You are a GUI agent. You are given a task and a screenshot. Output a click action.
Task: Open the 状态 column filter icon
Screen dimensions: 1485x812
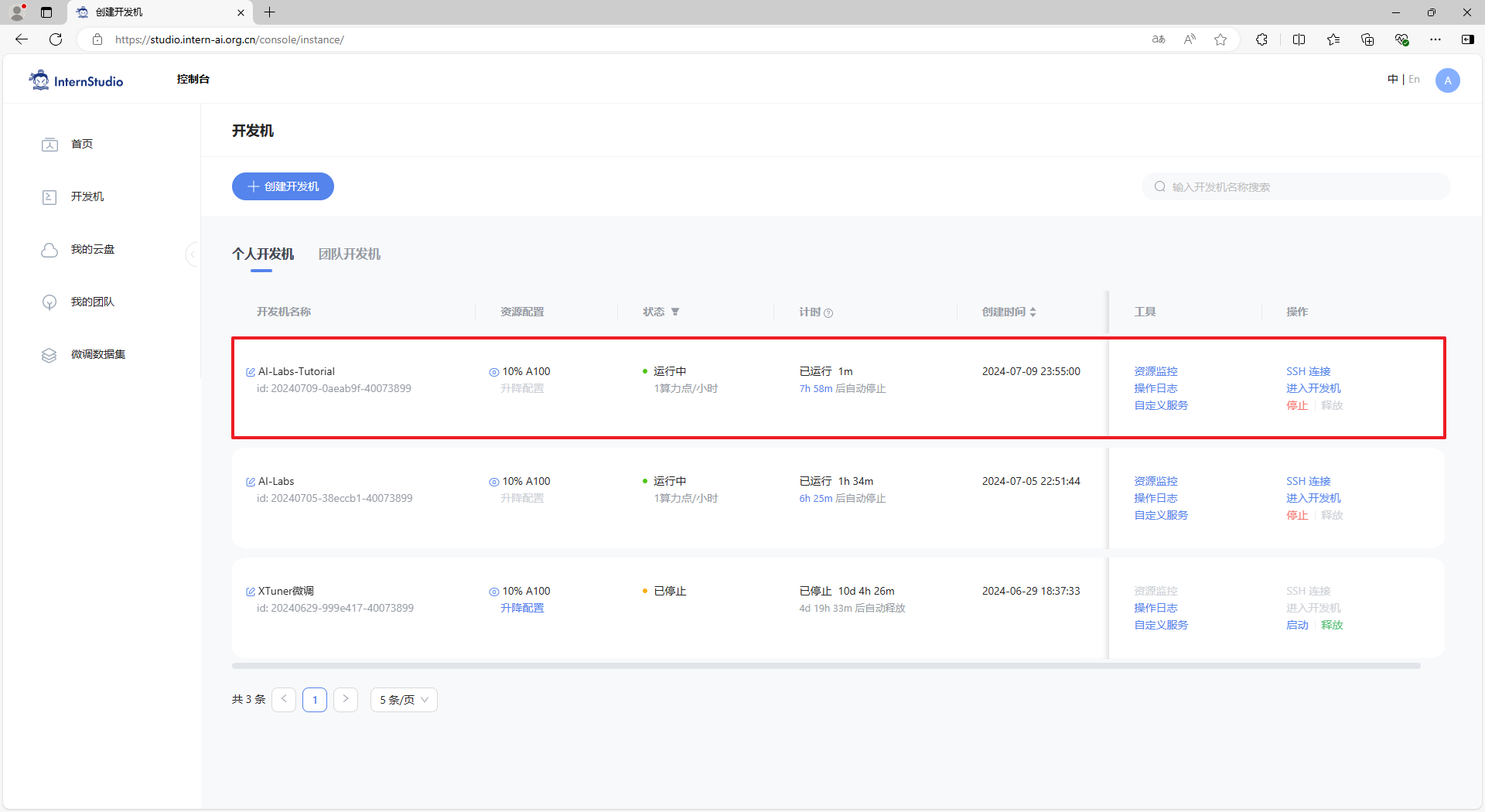pyautogui.click(x=675, y=312)
